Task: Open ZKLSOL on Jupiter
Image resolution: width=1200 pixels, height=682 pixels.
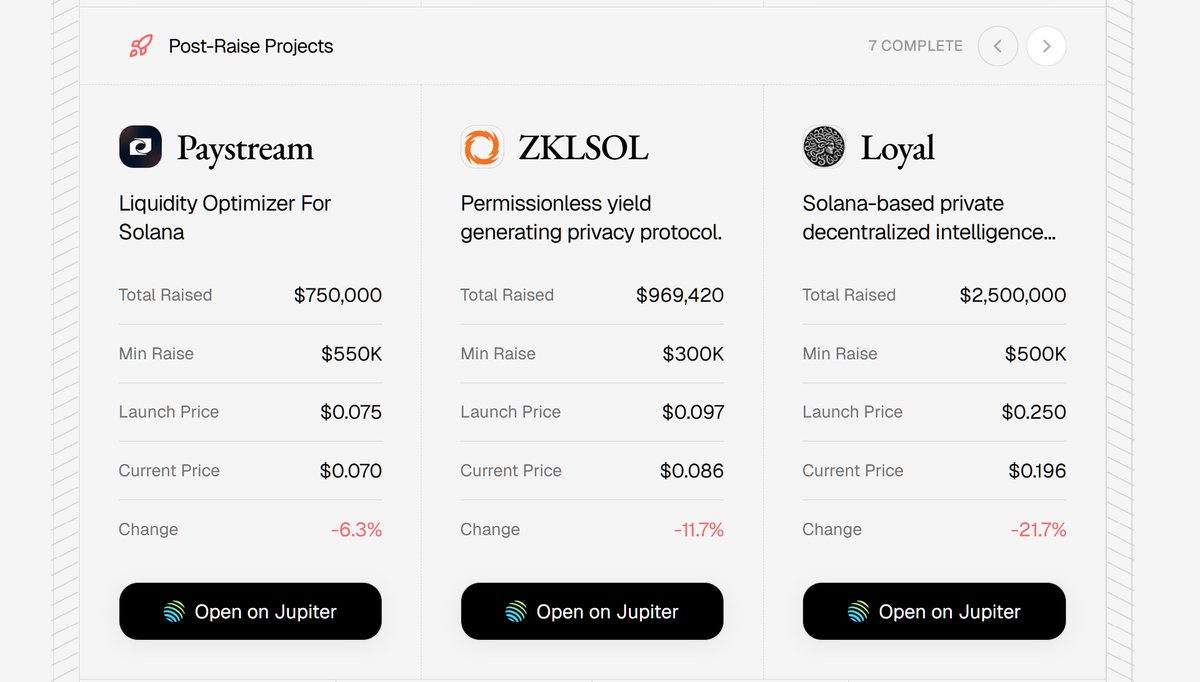Action: [x=592, y=611]
